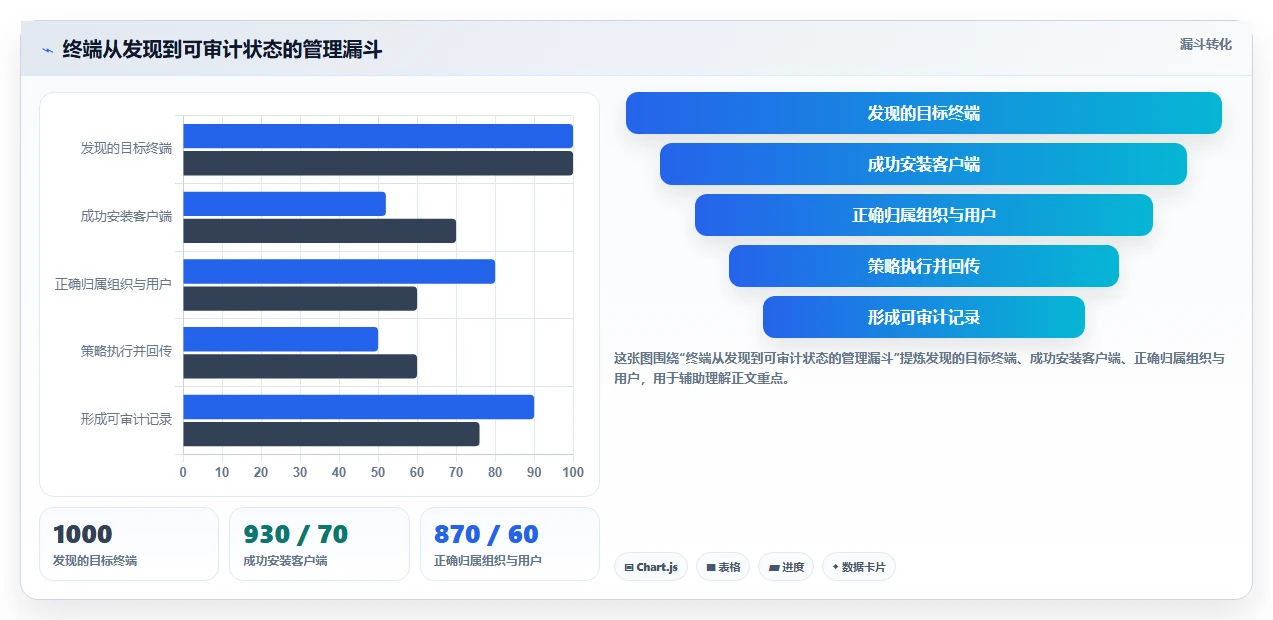Click the 漏斗转化 label in the header

coord(1205,44)
